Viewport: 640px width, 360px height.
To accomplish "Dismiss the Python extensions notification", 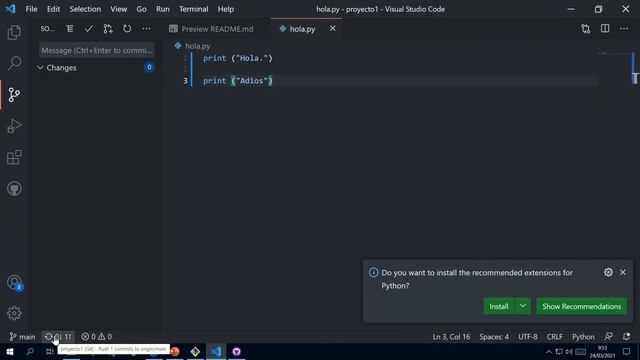I will coord(623,272).
